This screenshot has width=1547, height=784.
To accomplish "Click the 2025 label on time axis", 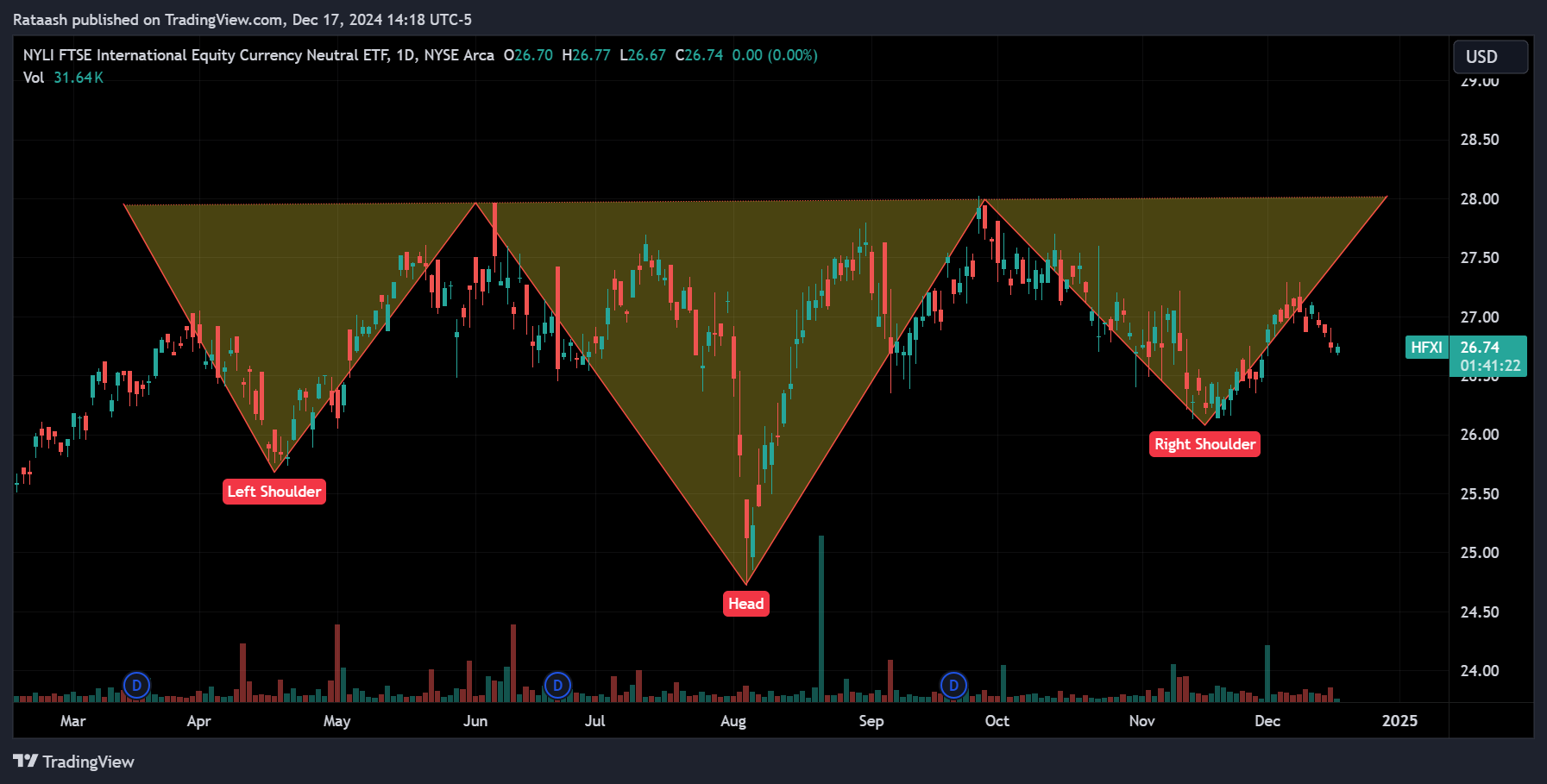I will 1399,721.
